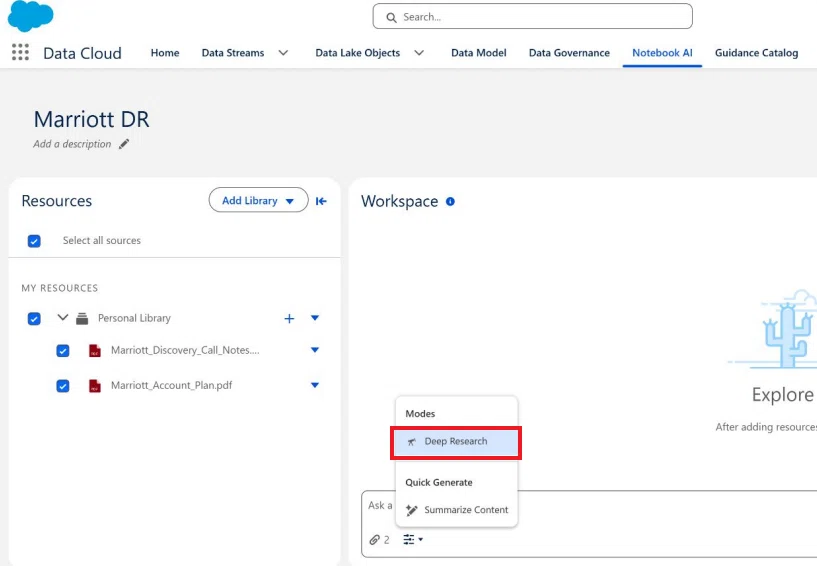Click the Marriott_Discovery_Call_Notes PDF icon

point(94,350)
